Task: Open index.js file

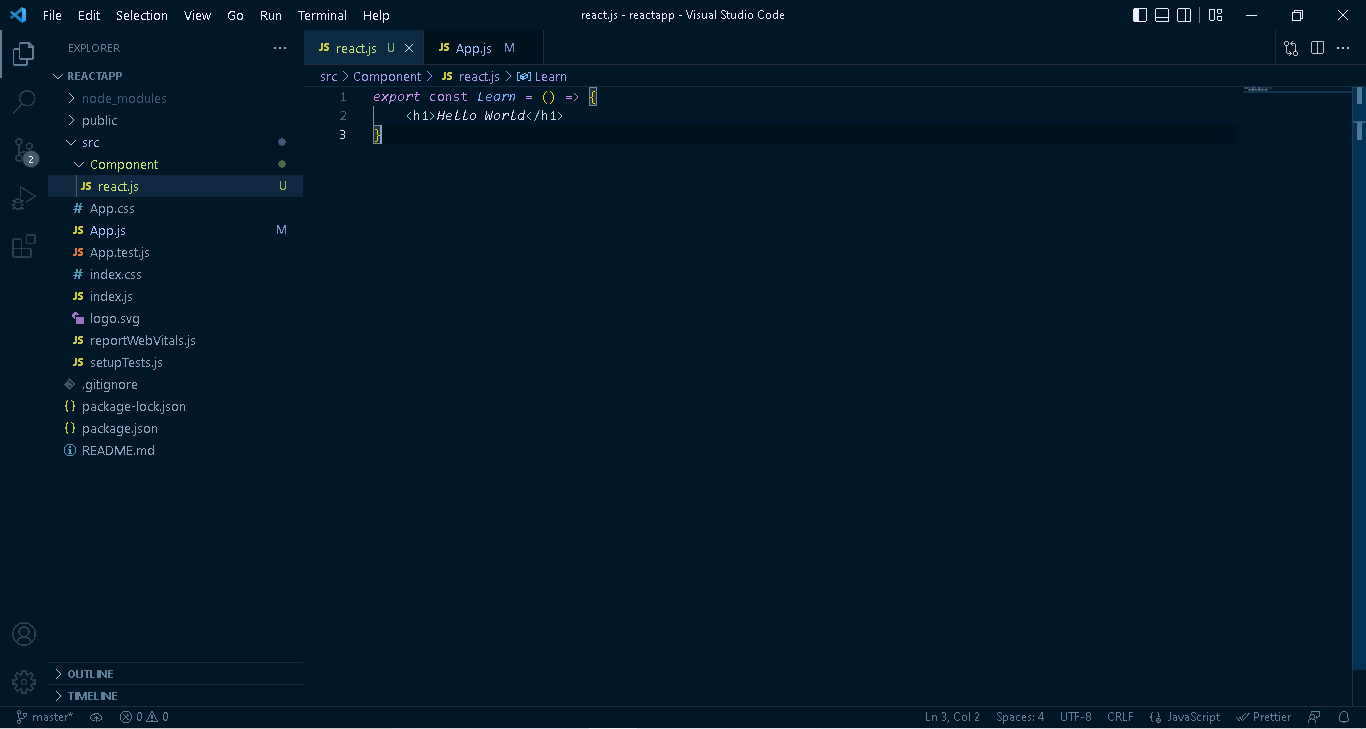Action: coord(175,296)
